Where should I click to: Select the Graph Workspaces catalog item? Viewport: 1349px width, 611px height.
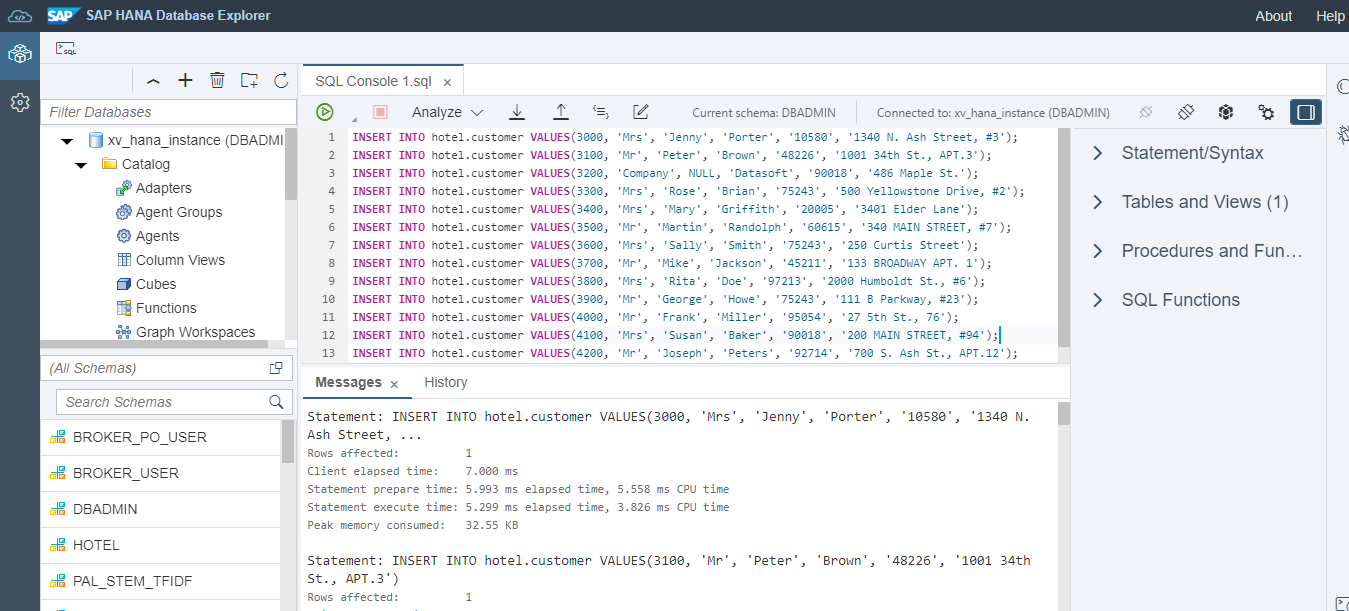pos(195,332)
